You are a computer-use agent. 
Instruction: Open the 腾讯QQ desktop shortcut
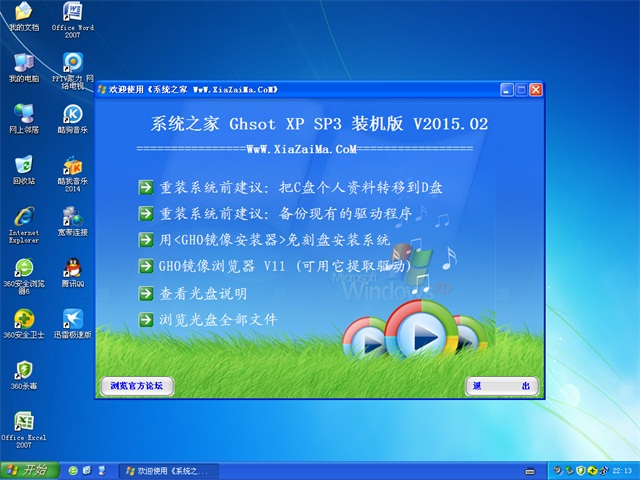pyautogui.click(x=72, y=268)
